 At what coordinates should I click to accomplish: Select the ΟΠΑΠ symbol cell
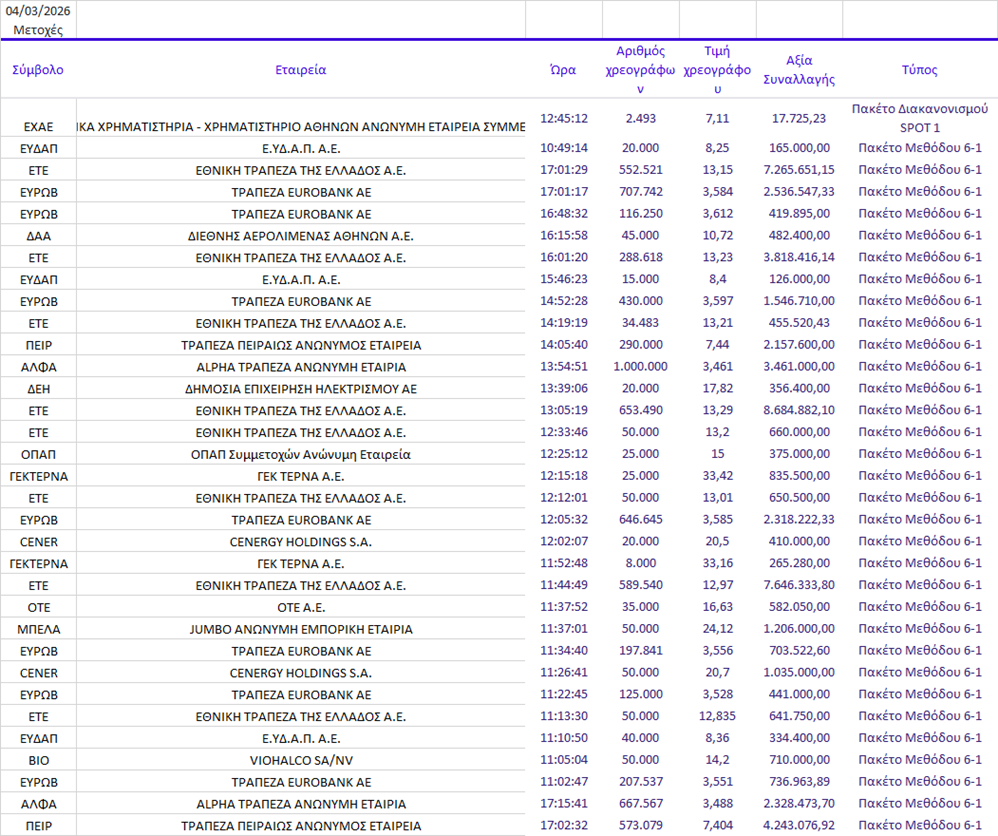click(x=38, y=455)
